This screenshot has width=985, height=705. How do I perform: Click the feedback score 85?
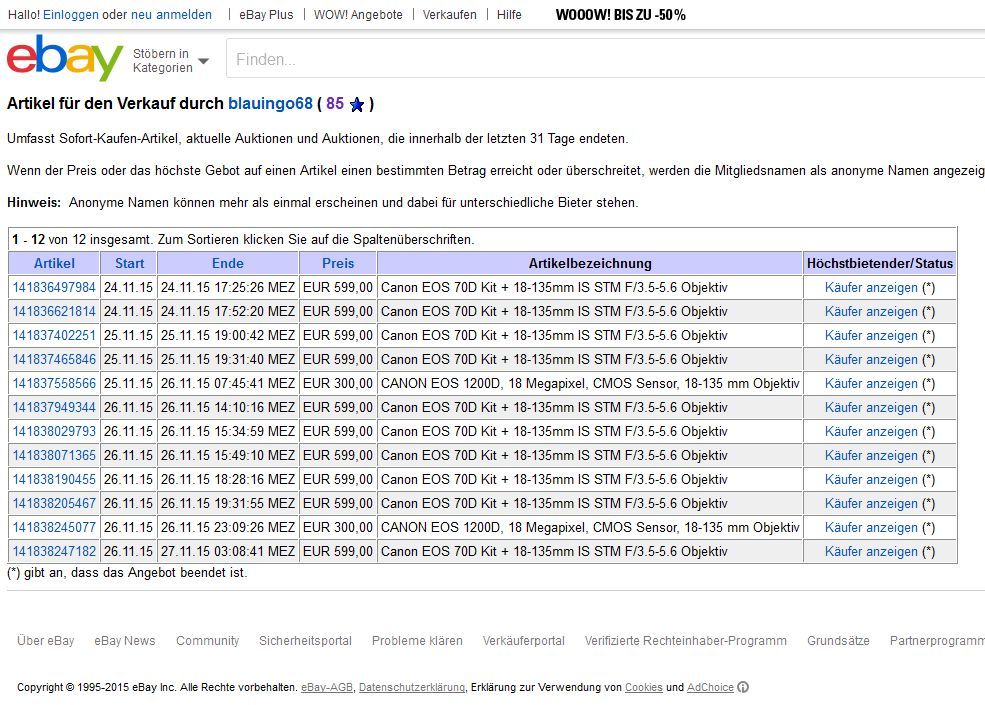(x=335, y=104)
